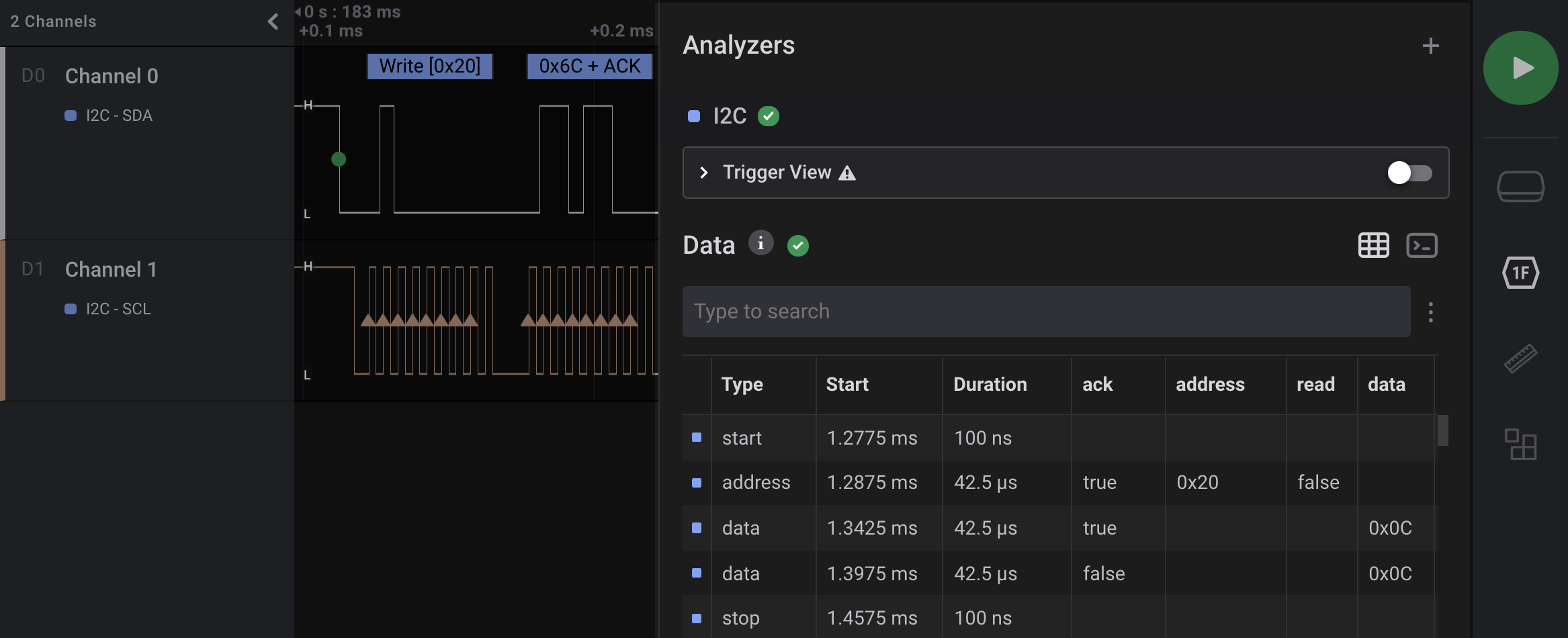
Task: Open the terminal view icon next to Data
Action: 1422,245
